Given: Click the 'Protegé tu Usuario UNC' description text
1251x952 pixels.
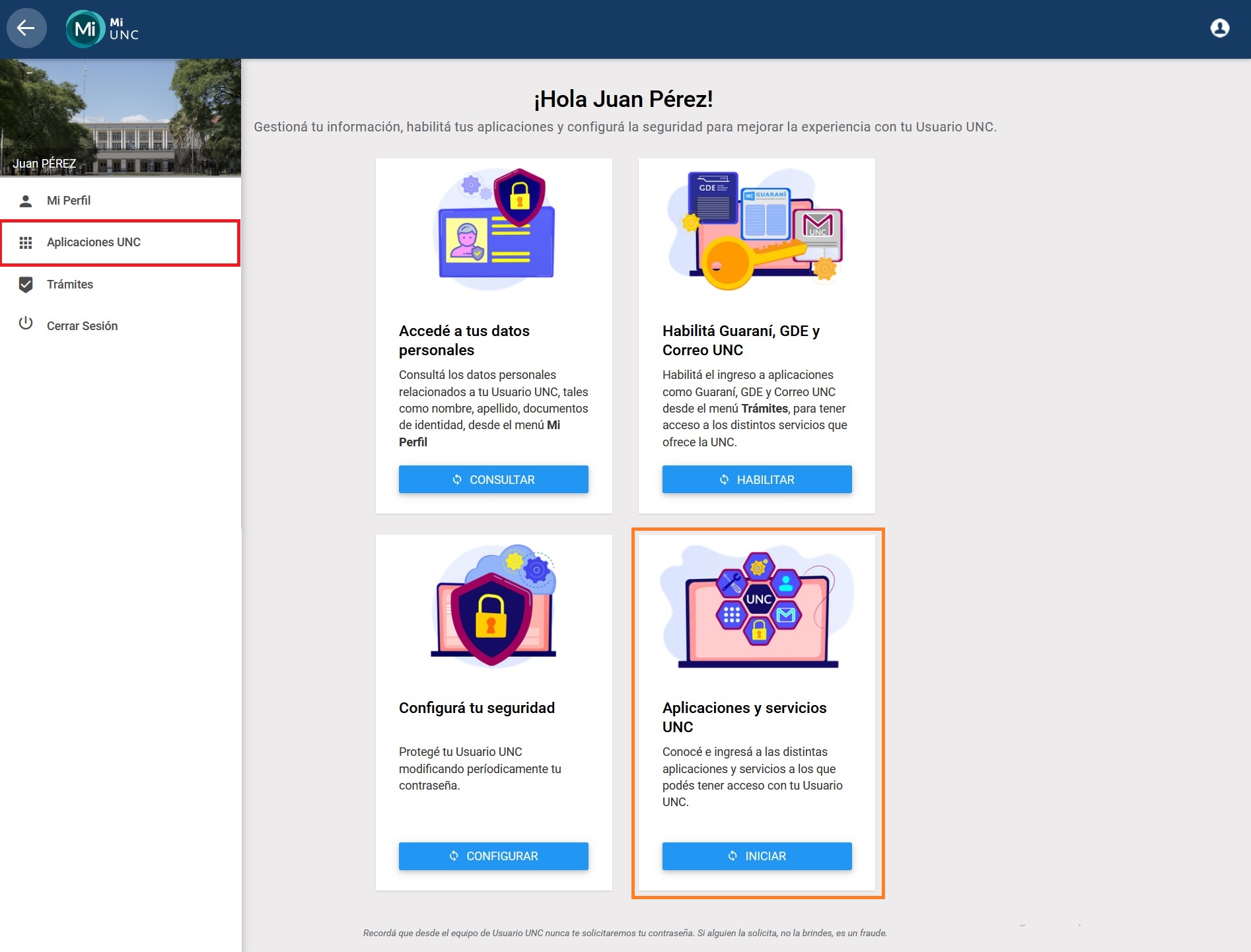Looking at the screenshot, I should pyautogui.click(x=480, y=768).
